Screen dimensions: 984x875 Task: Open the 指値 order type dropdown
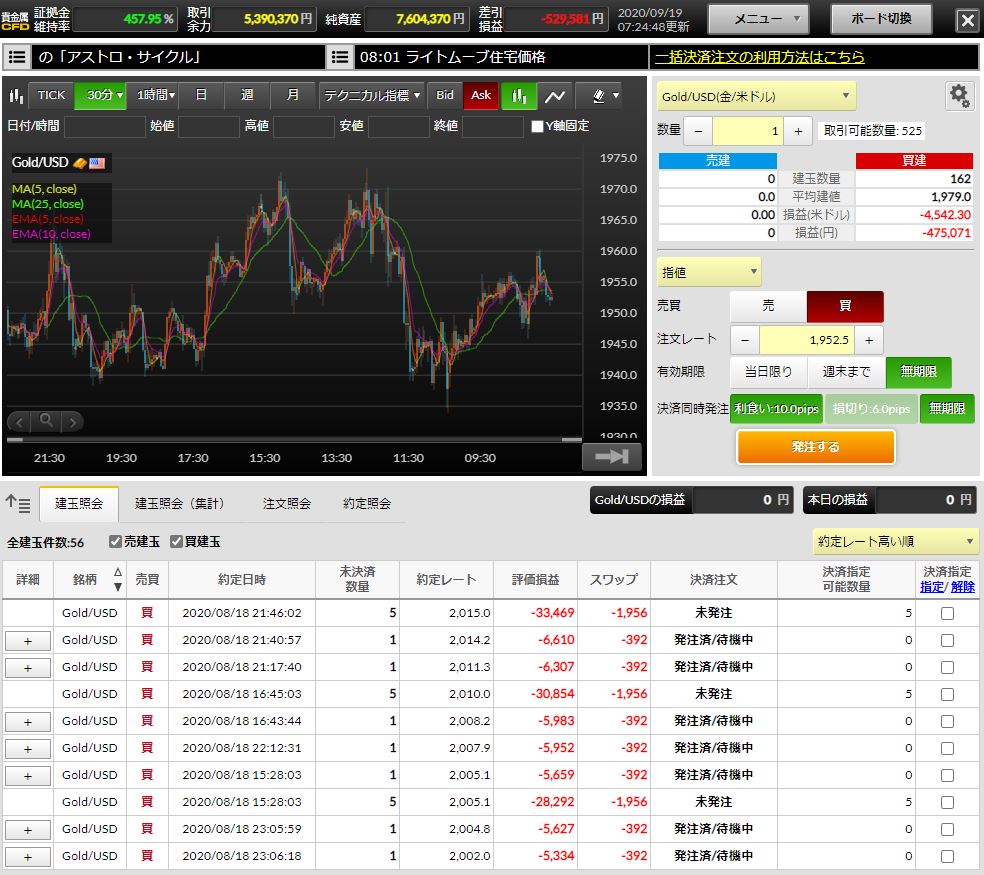pos(709,272)
